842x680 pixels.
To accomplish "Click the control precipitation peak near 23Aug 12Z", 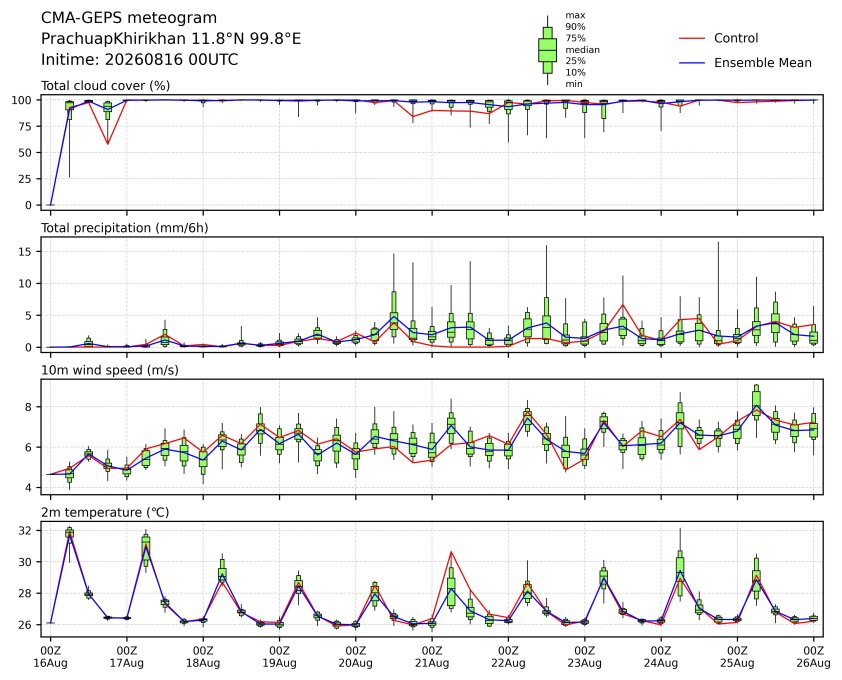I will coord(623,305).
